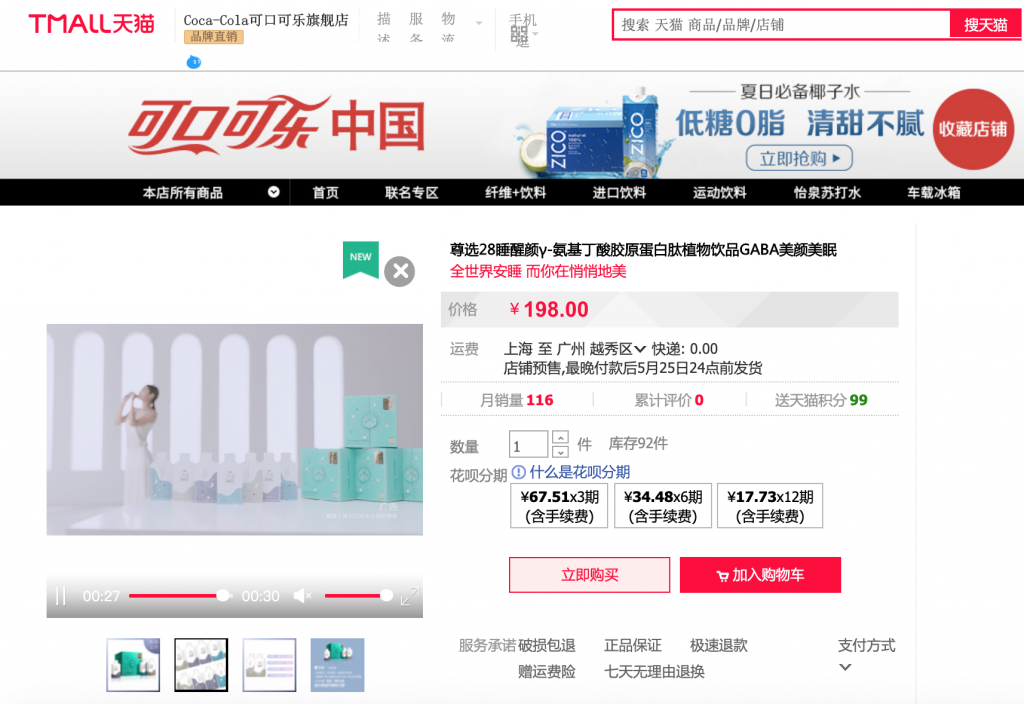The image size is (1024, 704).
Task: Close the video with the gray X icon
Action: (x=400, y=271)
